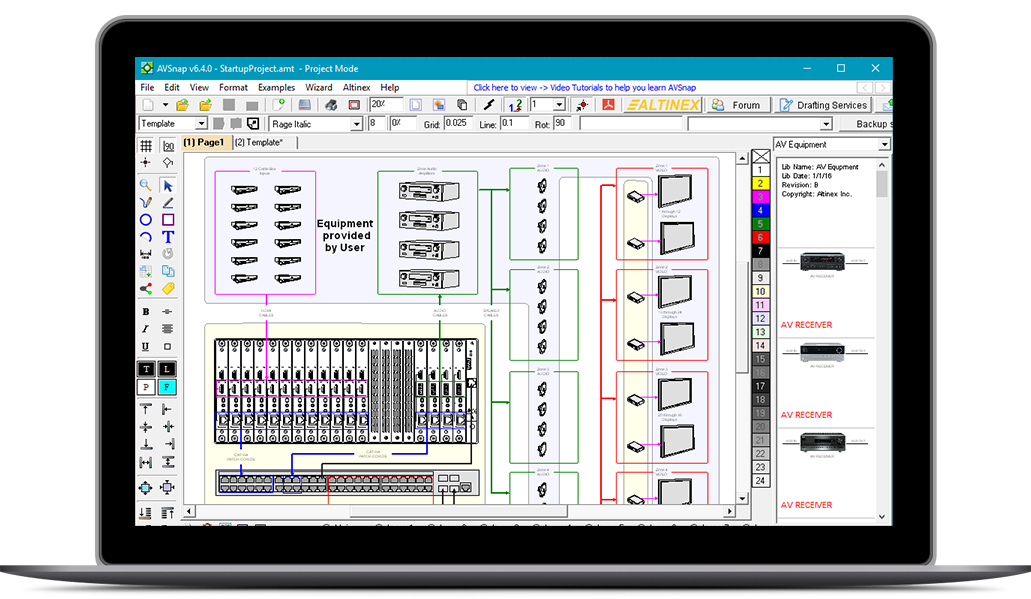Toggle italic text formatting
This screenshot has height=599, width=1031.
(x=145, y=329)
